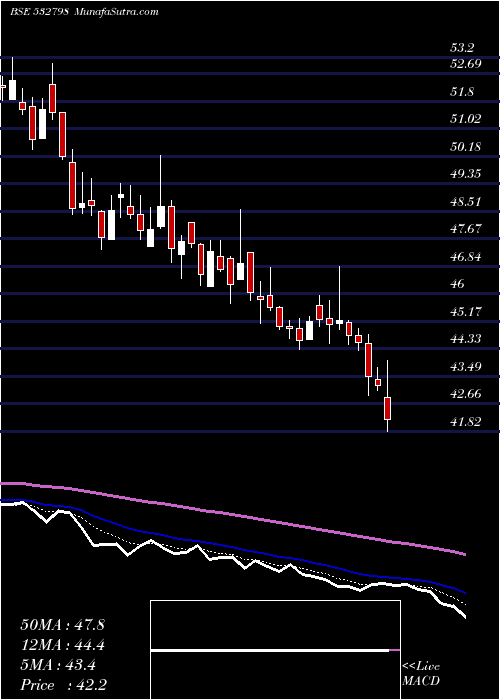The width and height of the screenshot is (500, 700).
Task: Click the 'BSE 532798' stock code text
Action: coord(39,12)
